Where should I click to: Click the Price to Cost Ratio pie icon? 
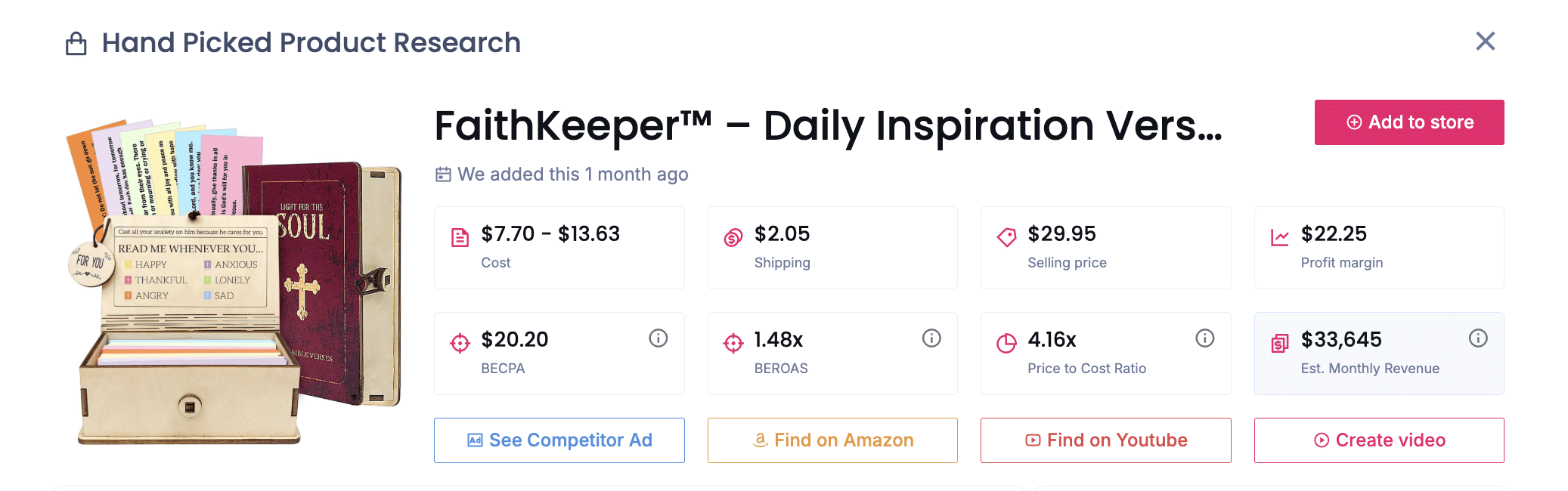pos(1006,344)
